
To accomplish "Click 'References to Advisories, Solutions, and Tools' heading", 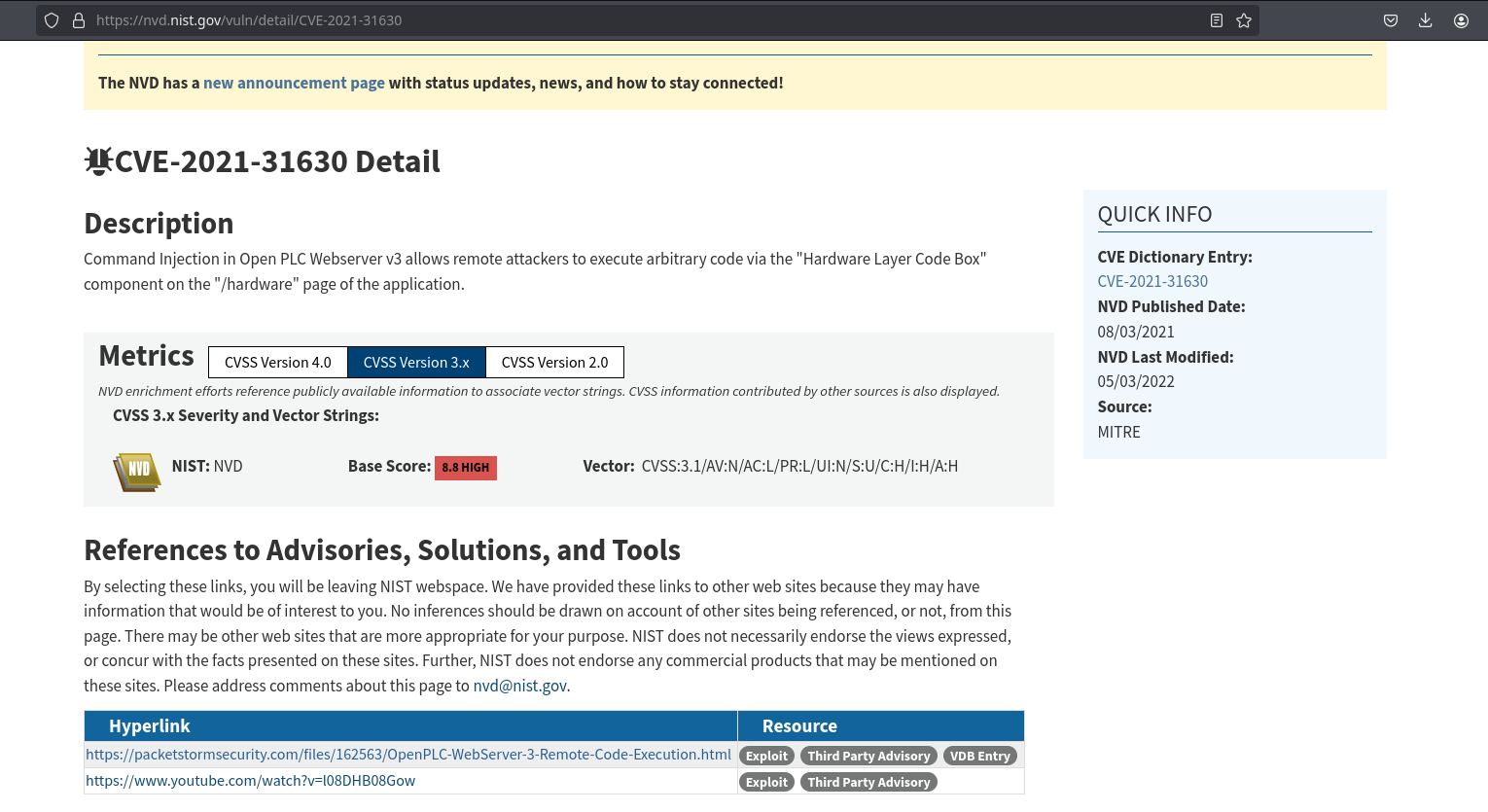I will [x=382, y=550].
